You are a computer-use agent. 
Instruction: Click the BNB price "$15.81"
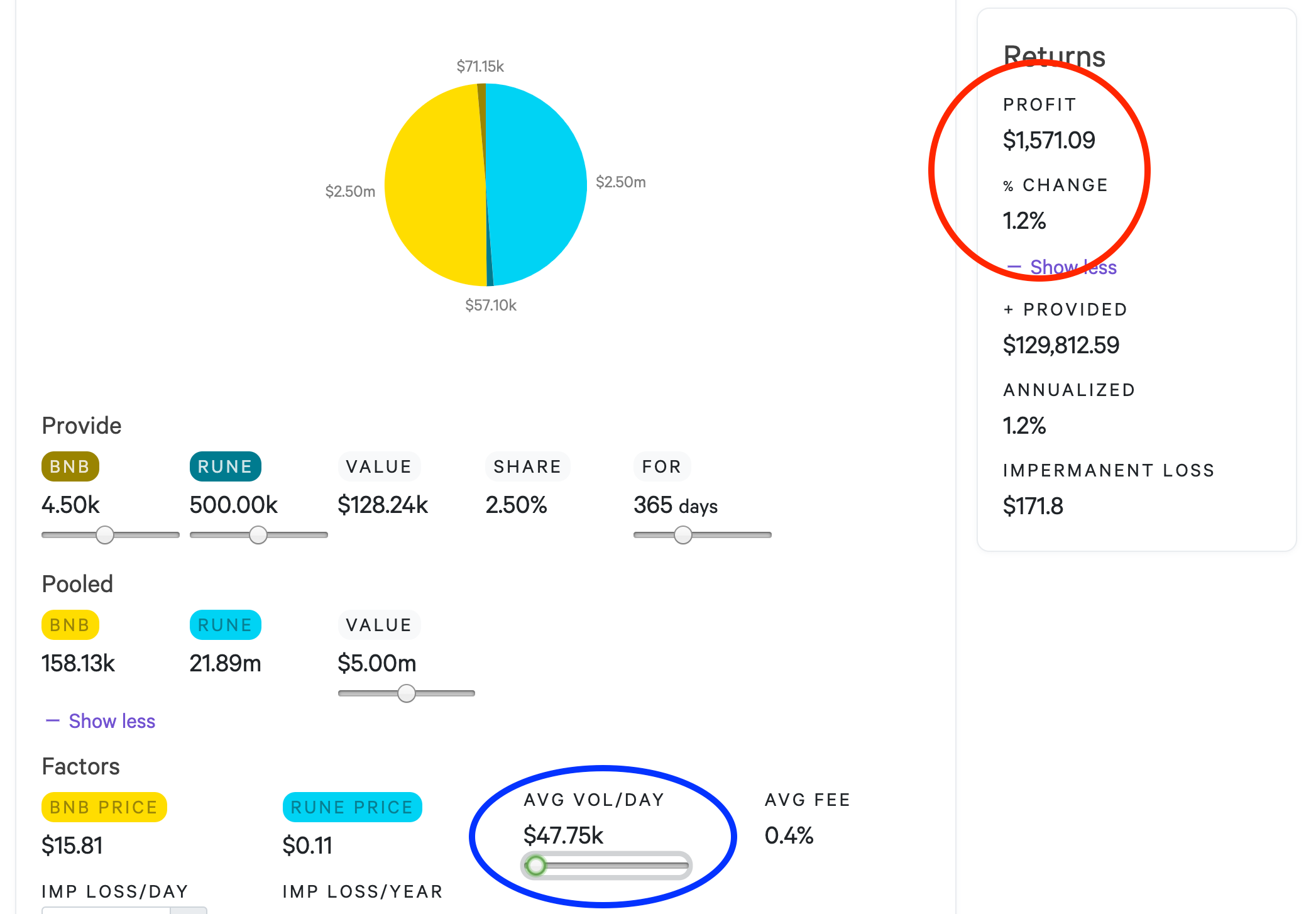click(72, 845)
